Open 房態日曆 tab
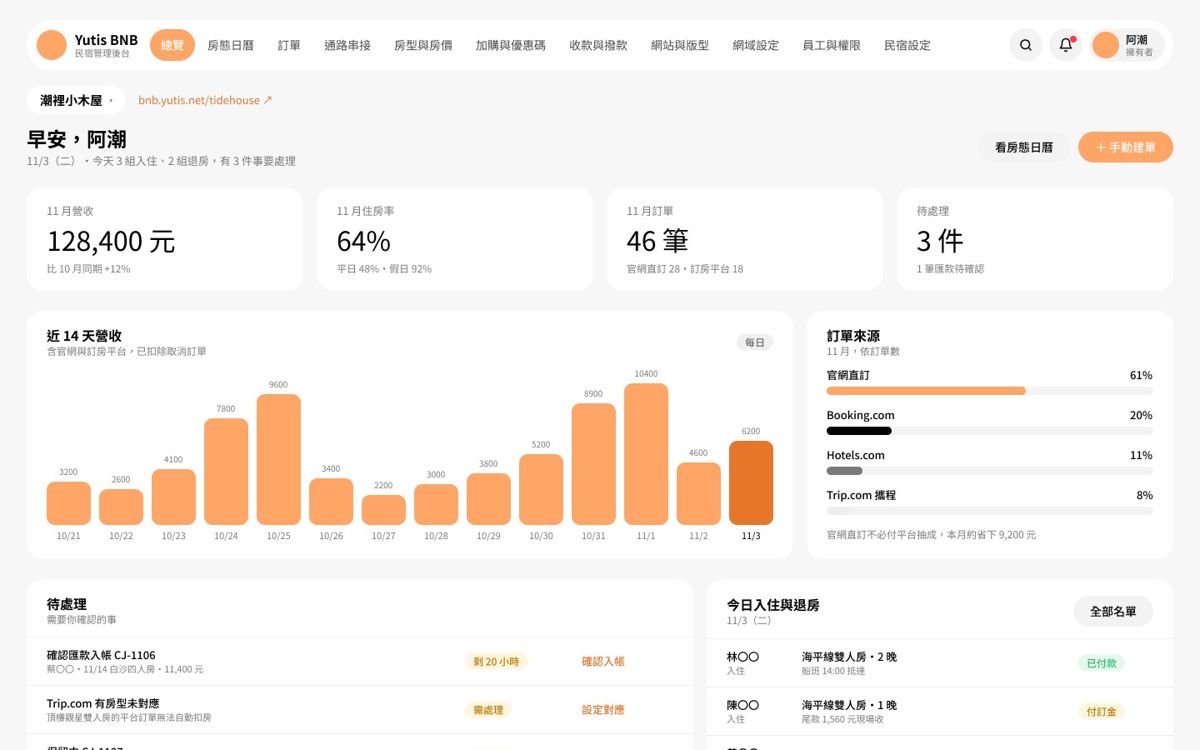Image resolution: width=1200 pixels, height=750 pixels. (x=230, y=45)
